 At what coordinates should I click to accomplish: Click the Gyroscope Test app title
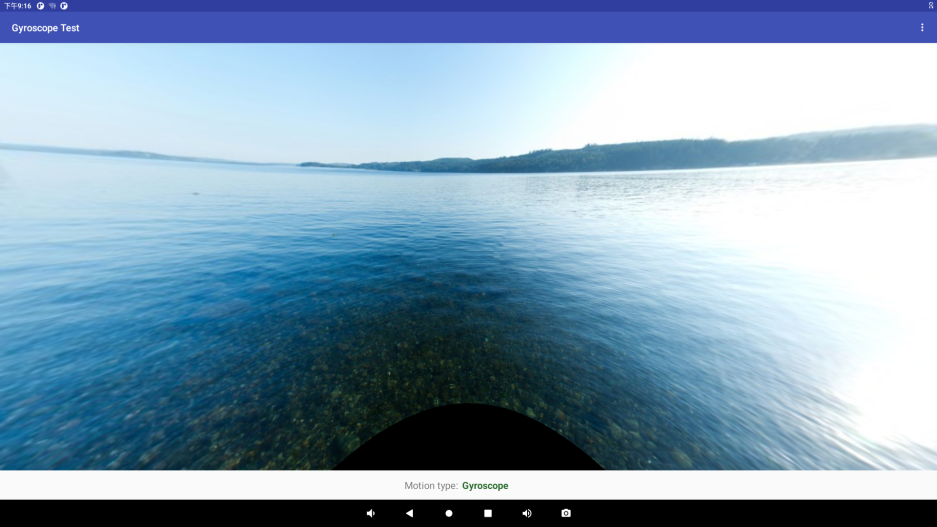[45, 28]
